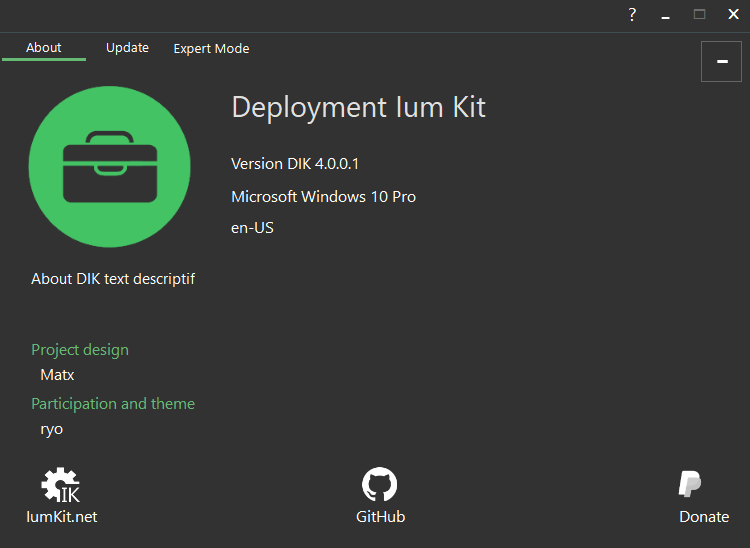Select the About tab
Image resolution: width=750 pixels, height=548 pixels.
click(44, 48)
